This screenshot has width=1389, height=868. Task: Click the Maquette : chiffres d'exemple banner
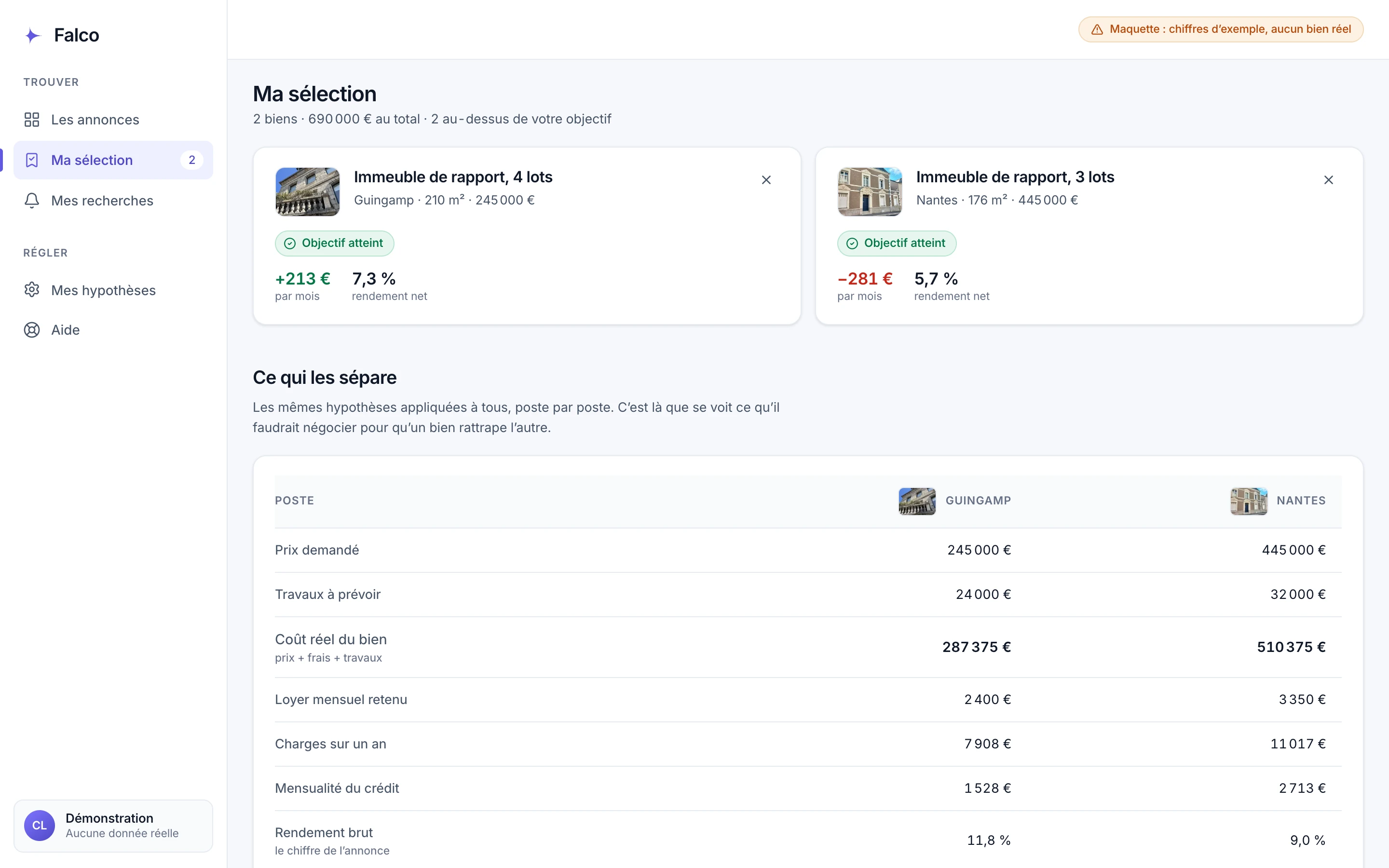(x=1221, y=29)
